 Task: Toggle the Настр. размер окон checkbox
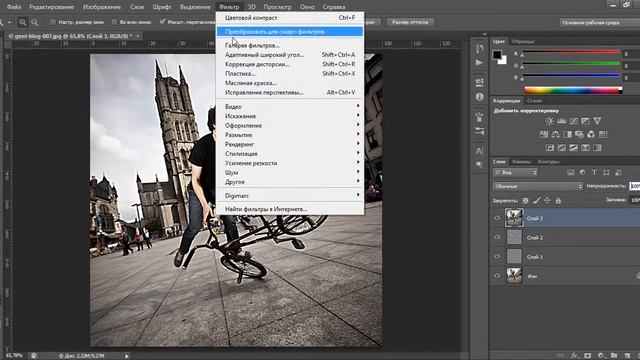coord(53,22)
